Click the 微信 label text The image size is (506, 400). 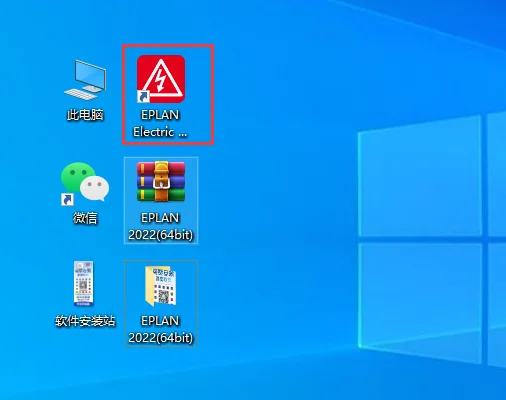[x=85, y=218]
